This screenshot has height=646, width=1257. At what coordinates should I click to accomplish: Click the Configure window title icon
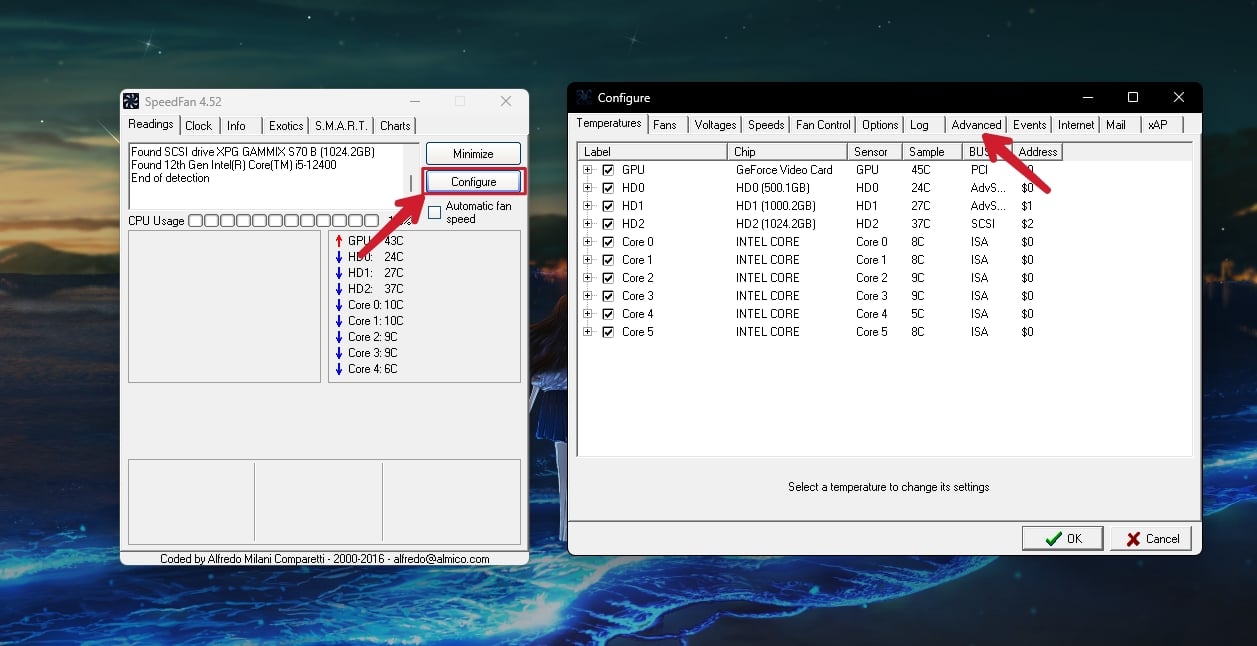pyautogui.click(x=583, y=97)
